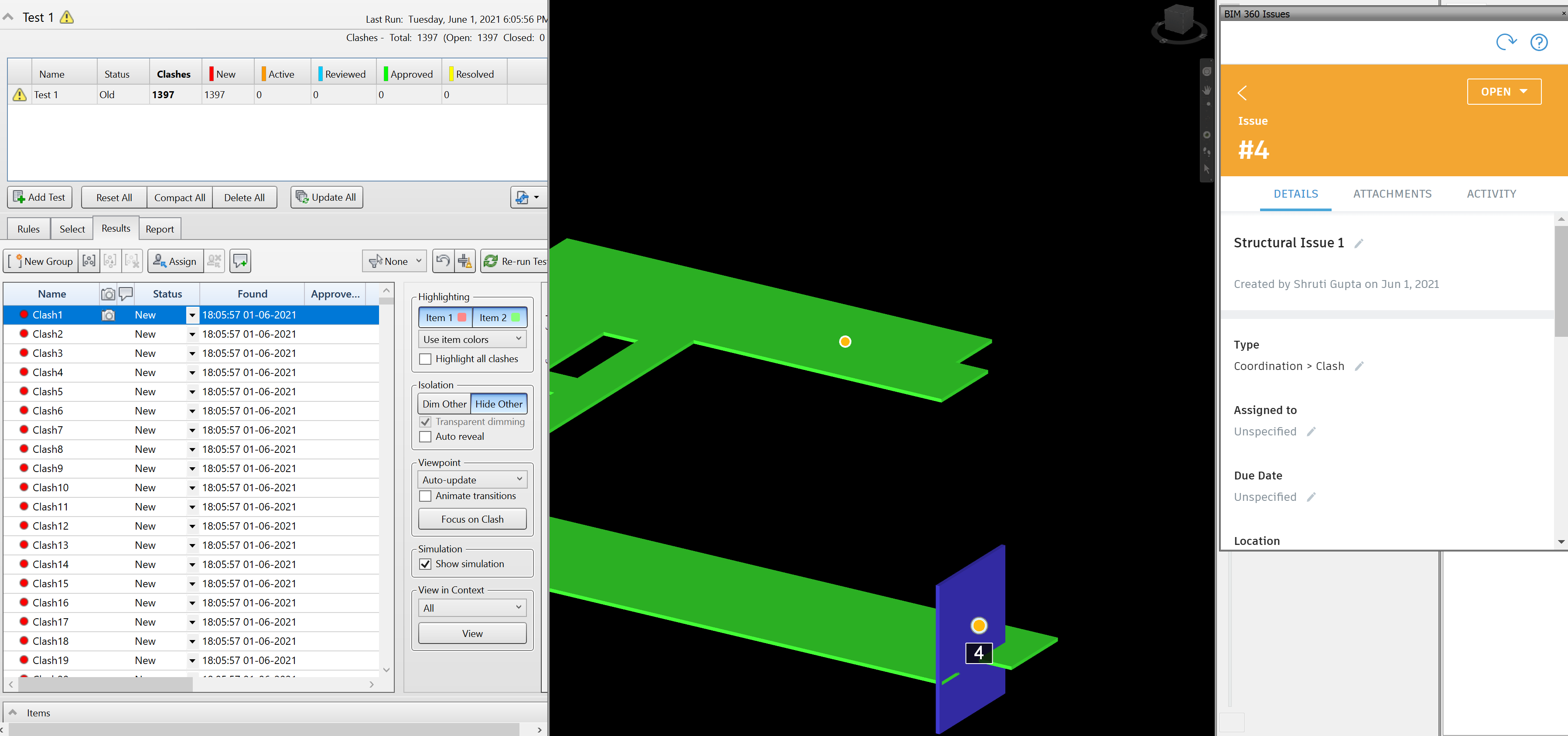This screenshot has height=736, width=1568.
Task: Click the Focus on Clash button icon
Action: point(472,518)
